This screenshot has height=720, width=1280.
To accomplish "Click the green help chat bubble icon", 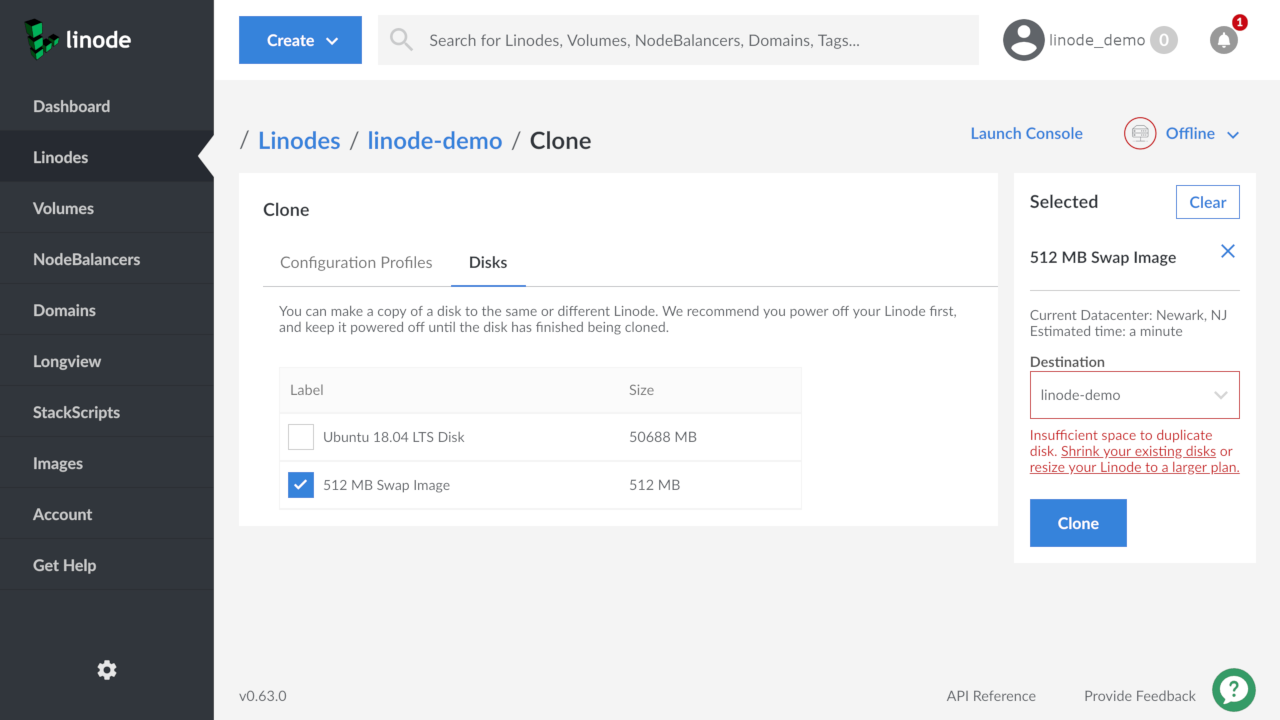I will click(x=1234, y=689).
